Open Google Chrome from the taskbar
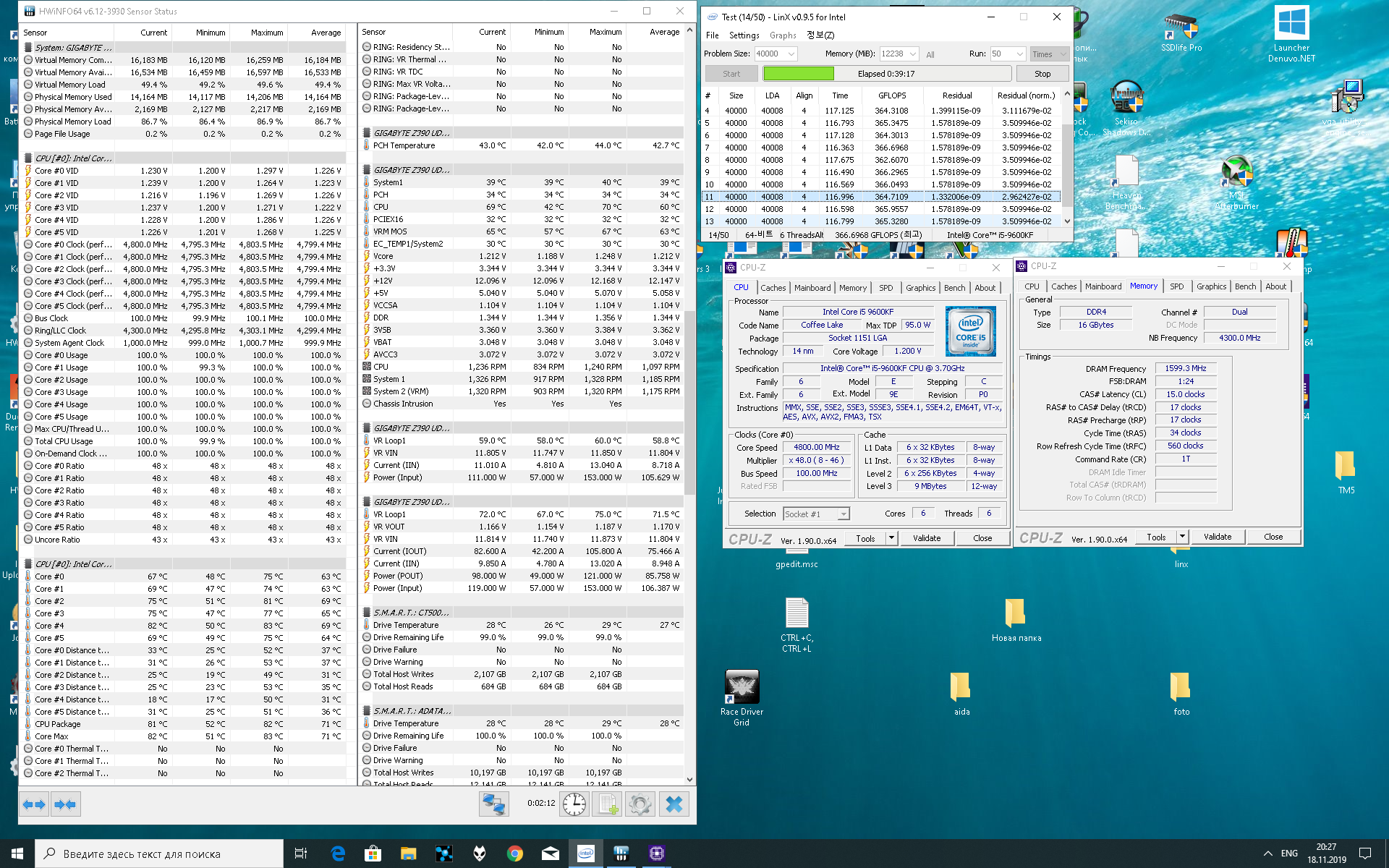 coord(515,854)
